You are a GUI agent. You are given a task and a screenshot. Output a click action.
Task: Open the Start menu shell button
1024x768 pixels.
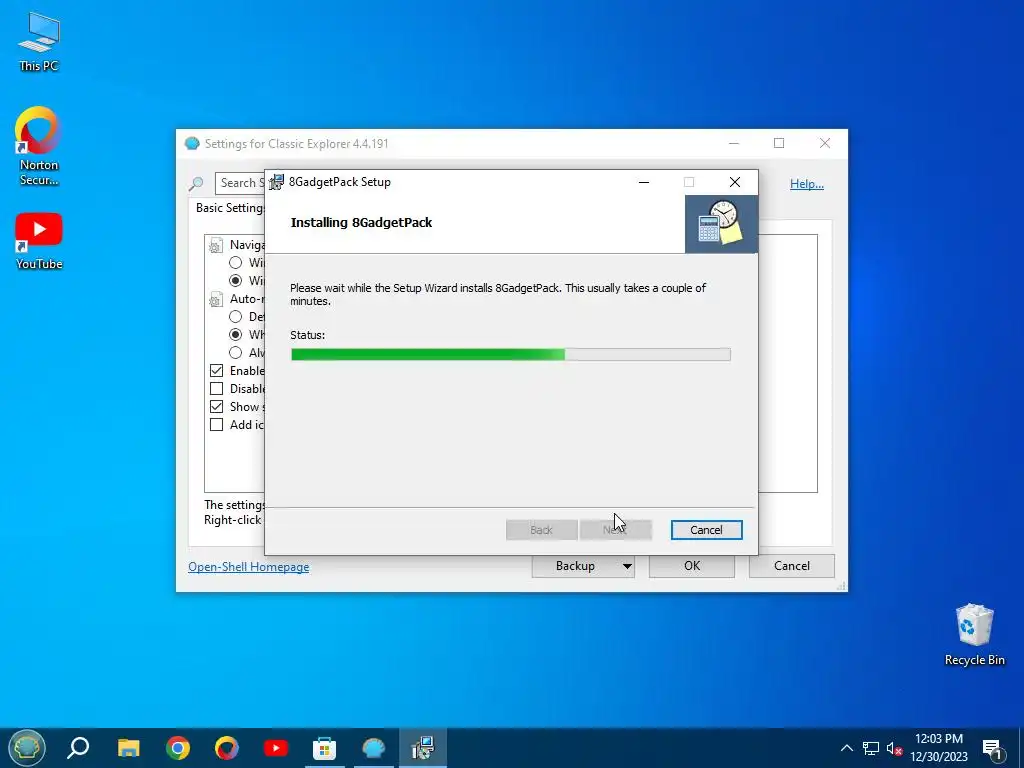[26, 748]
